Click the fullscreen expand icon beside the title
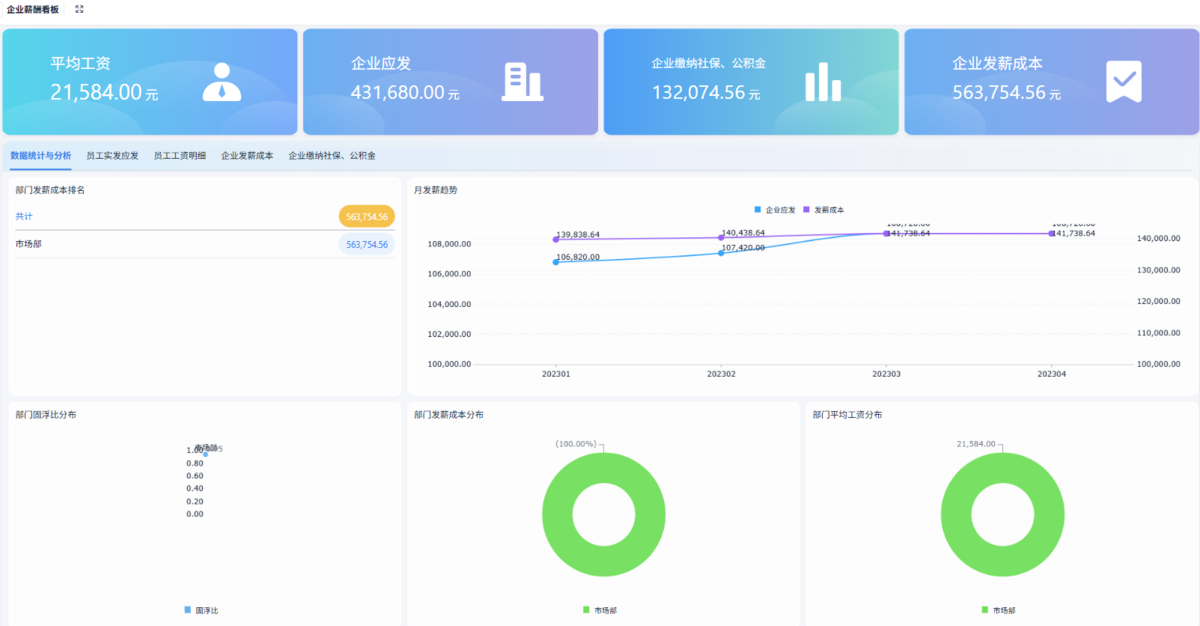This screenshot has height=626, width=1200. 79,9
